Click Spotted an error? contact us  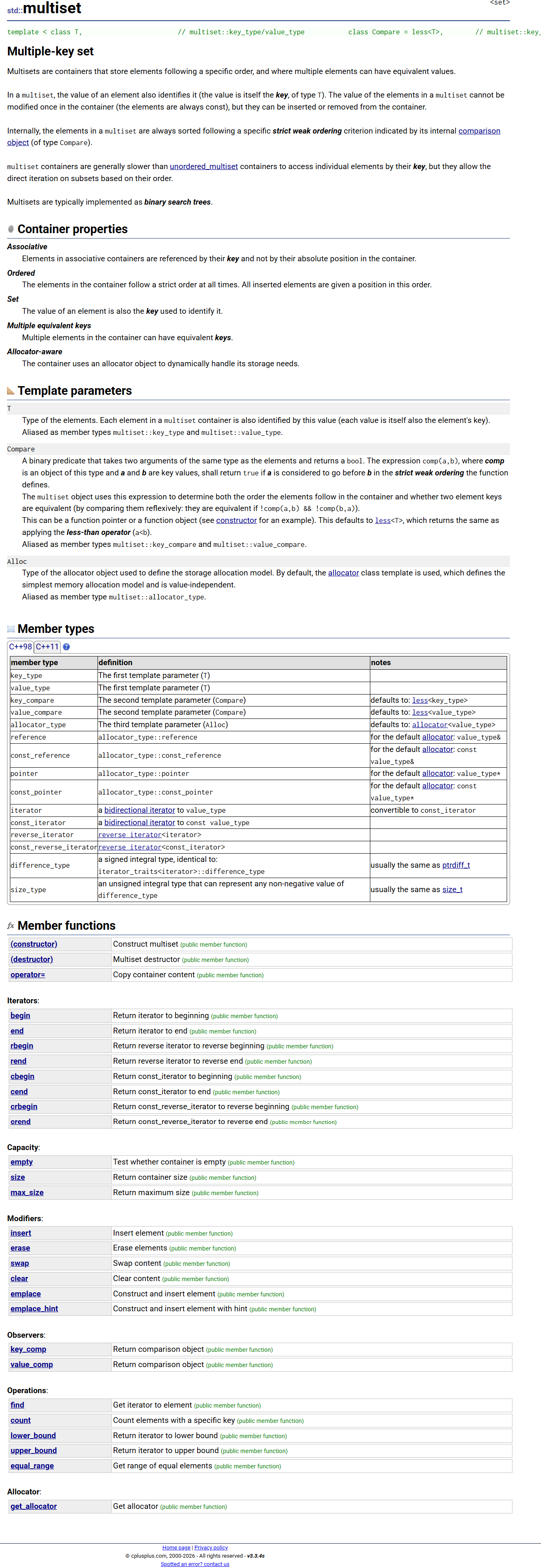pos(195,1564)
